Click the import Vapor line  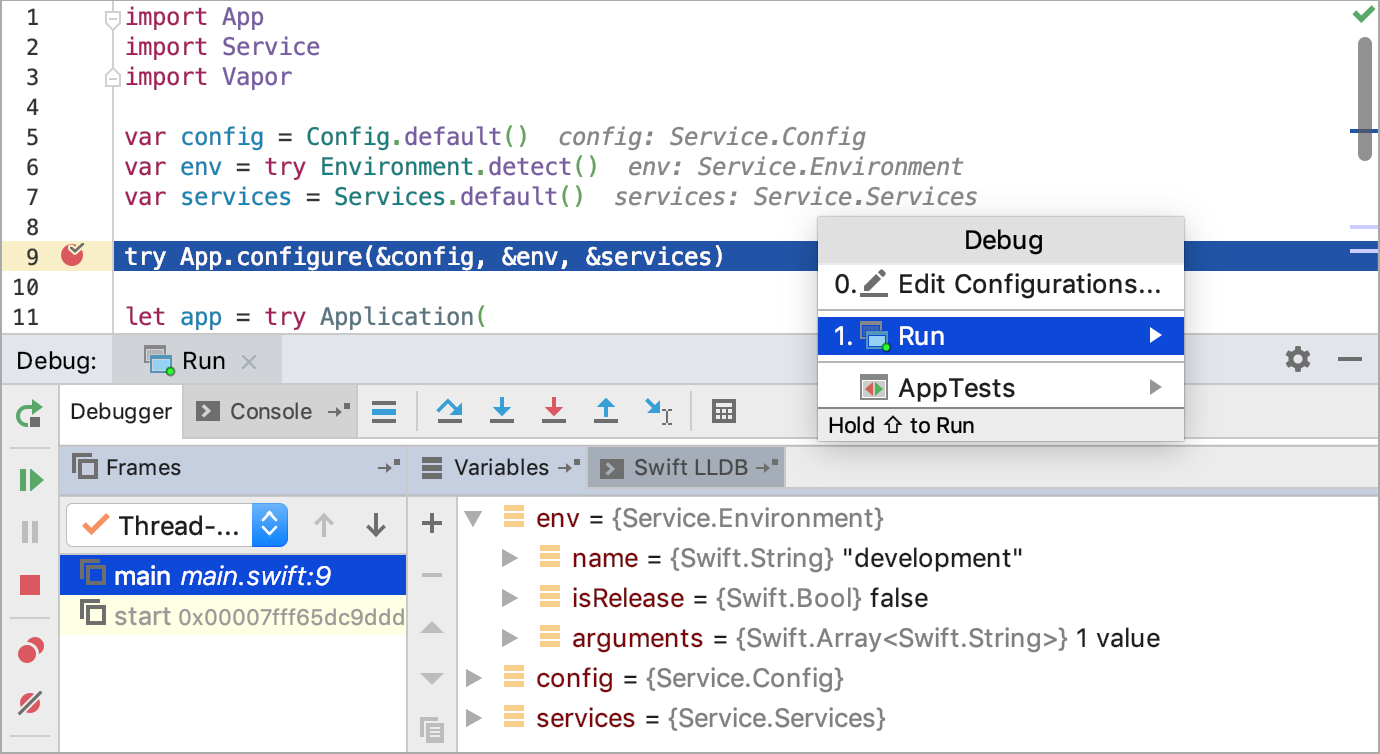coord(208,77)
